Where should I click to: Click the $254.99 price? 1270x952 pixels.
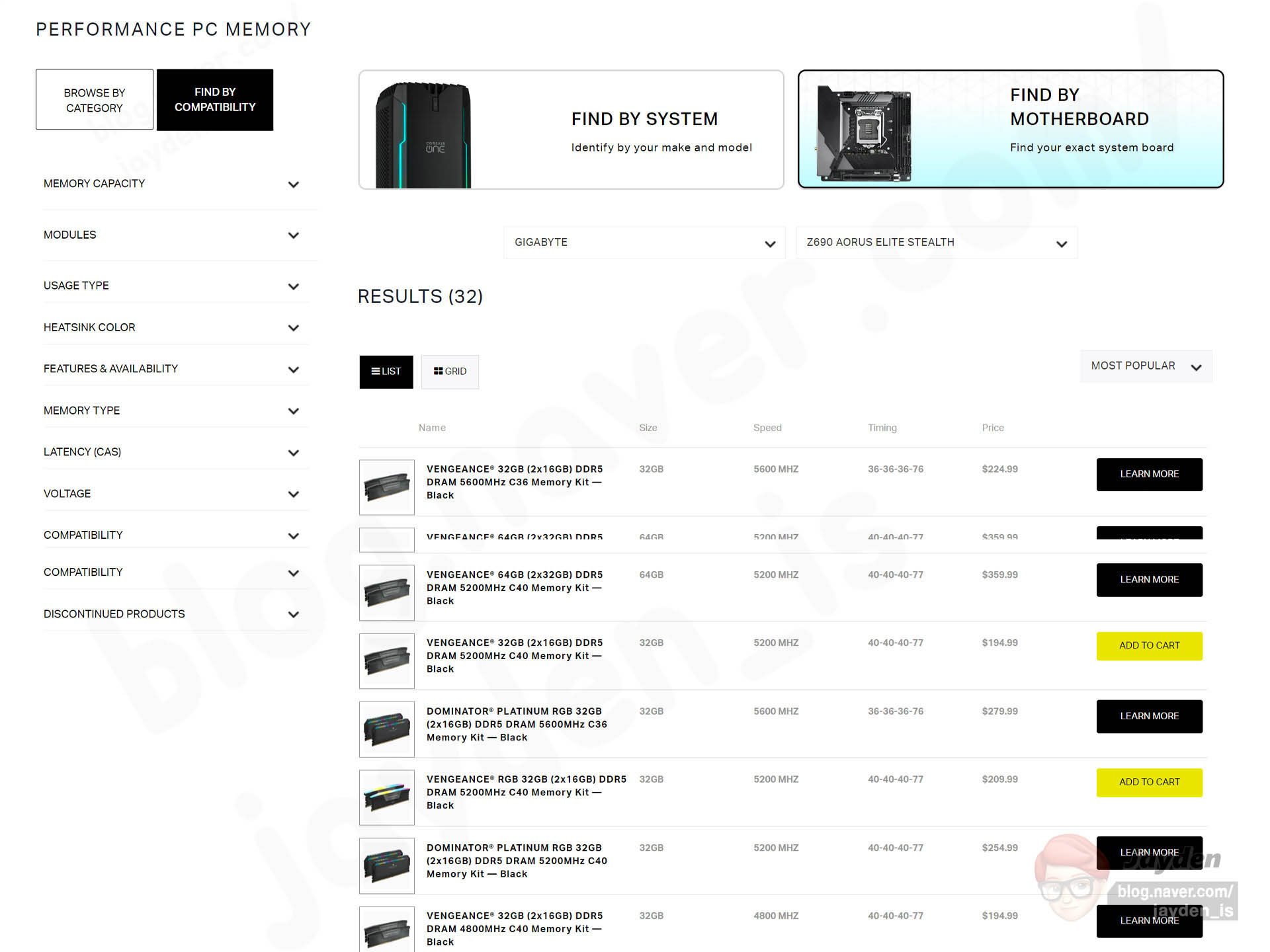pyautogui.click(x=1000, y=848)
